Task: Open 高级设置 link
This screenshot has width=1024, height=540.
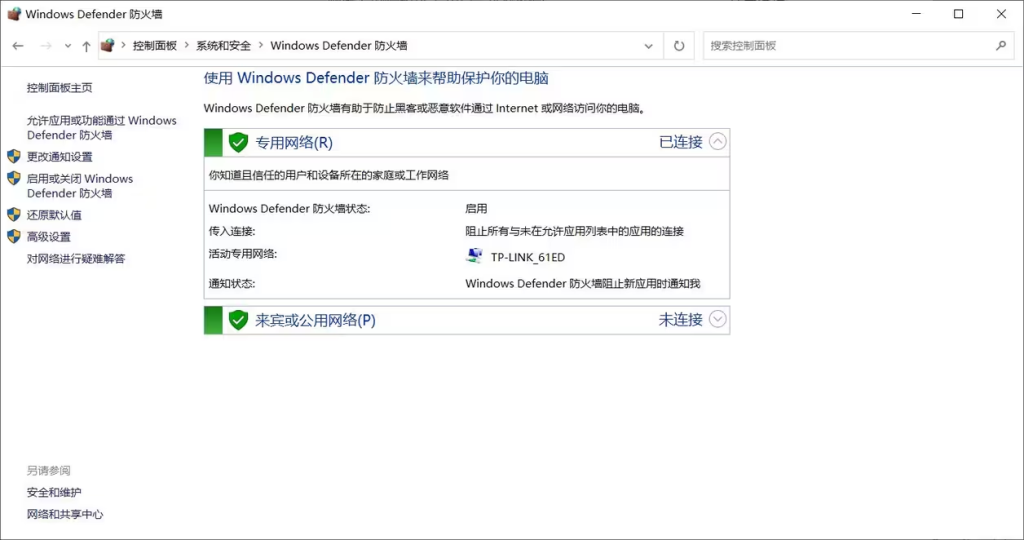Action: (48, 237)
